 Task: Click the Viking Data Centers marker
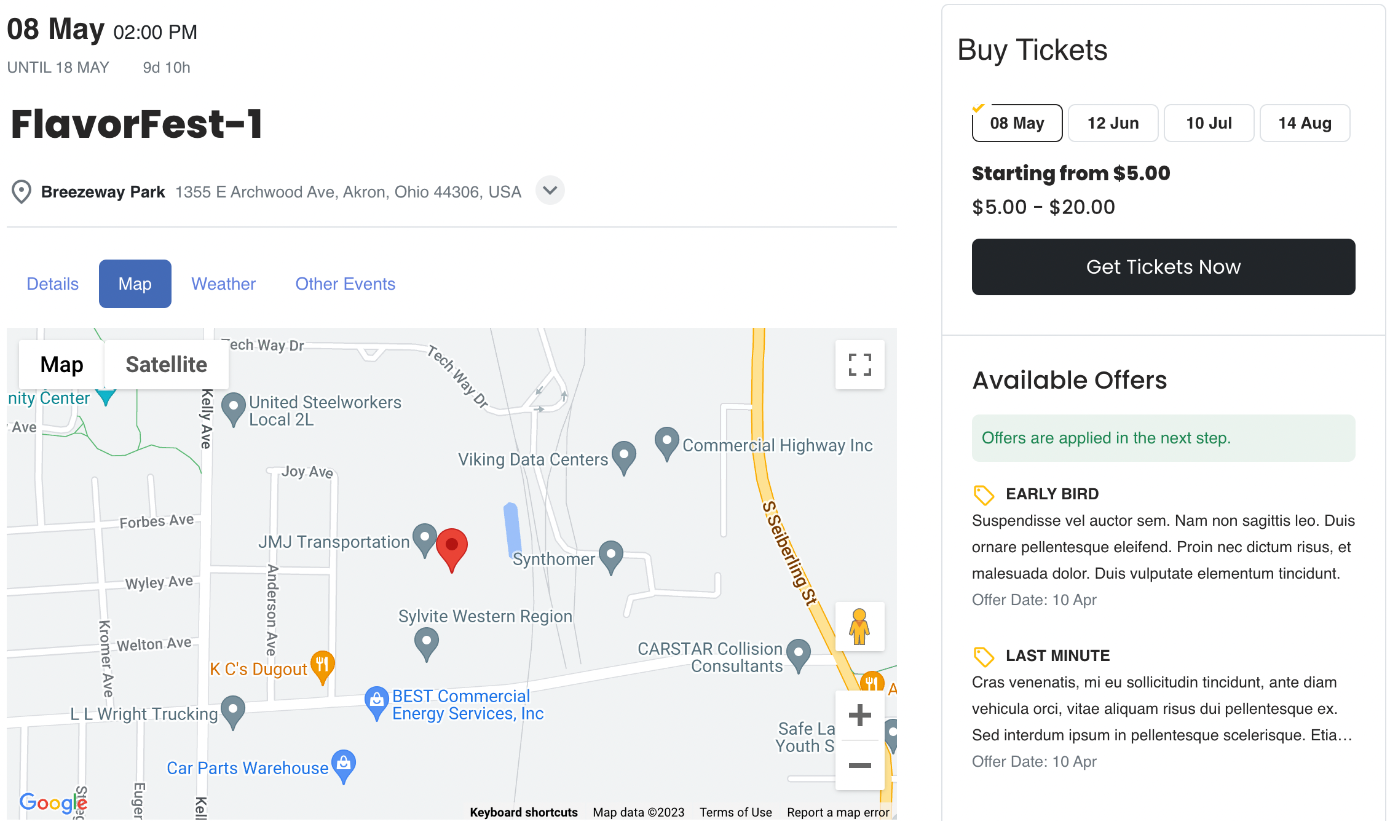(x=624, y=456)
